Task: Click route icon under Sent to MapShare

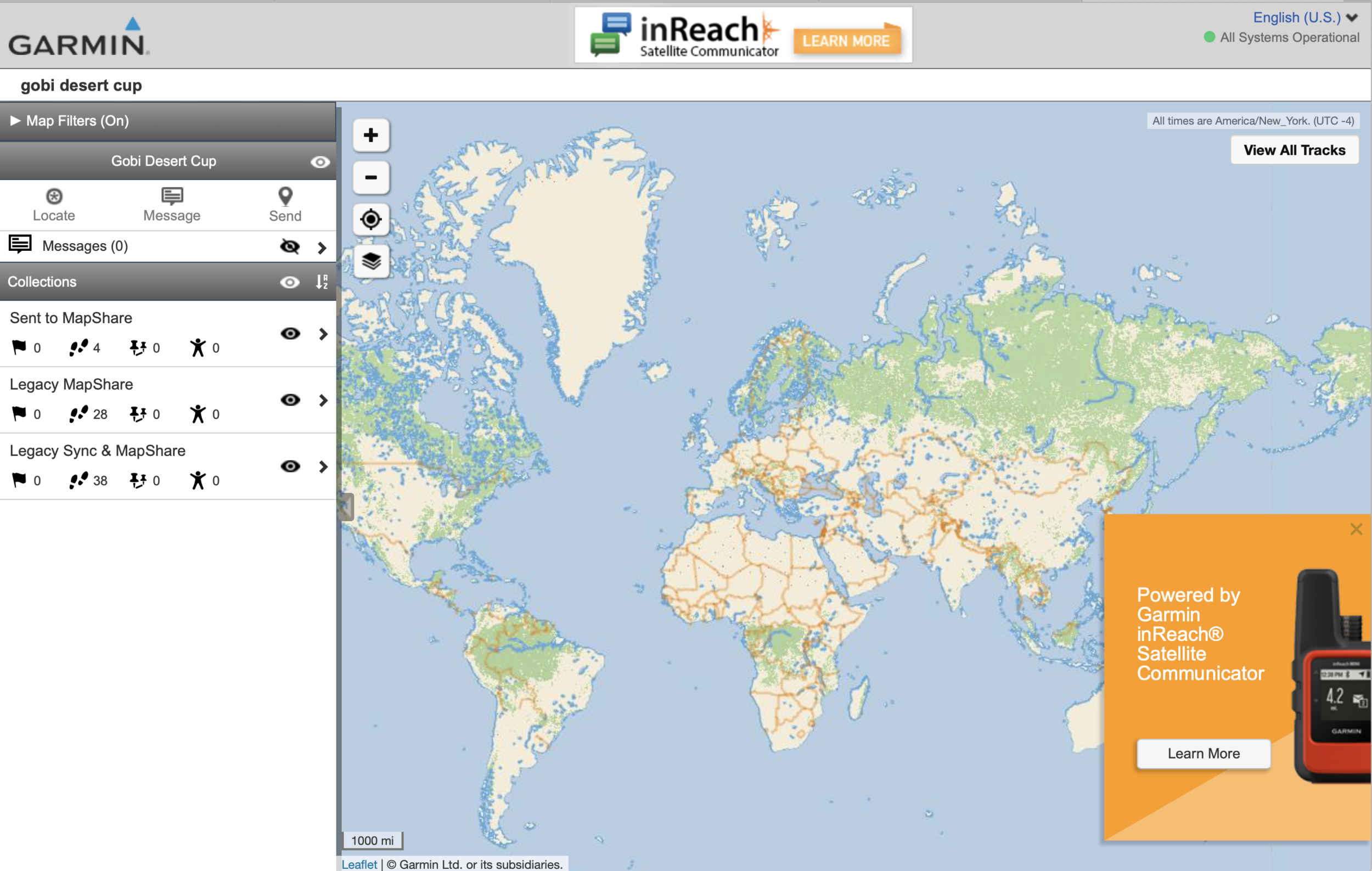Action: coord(138,347)
